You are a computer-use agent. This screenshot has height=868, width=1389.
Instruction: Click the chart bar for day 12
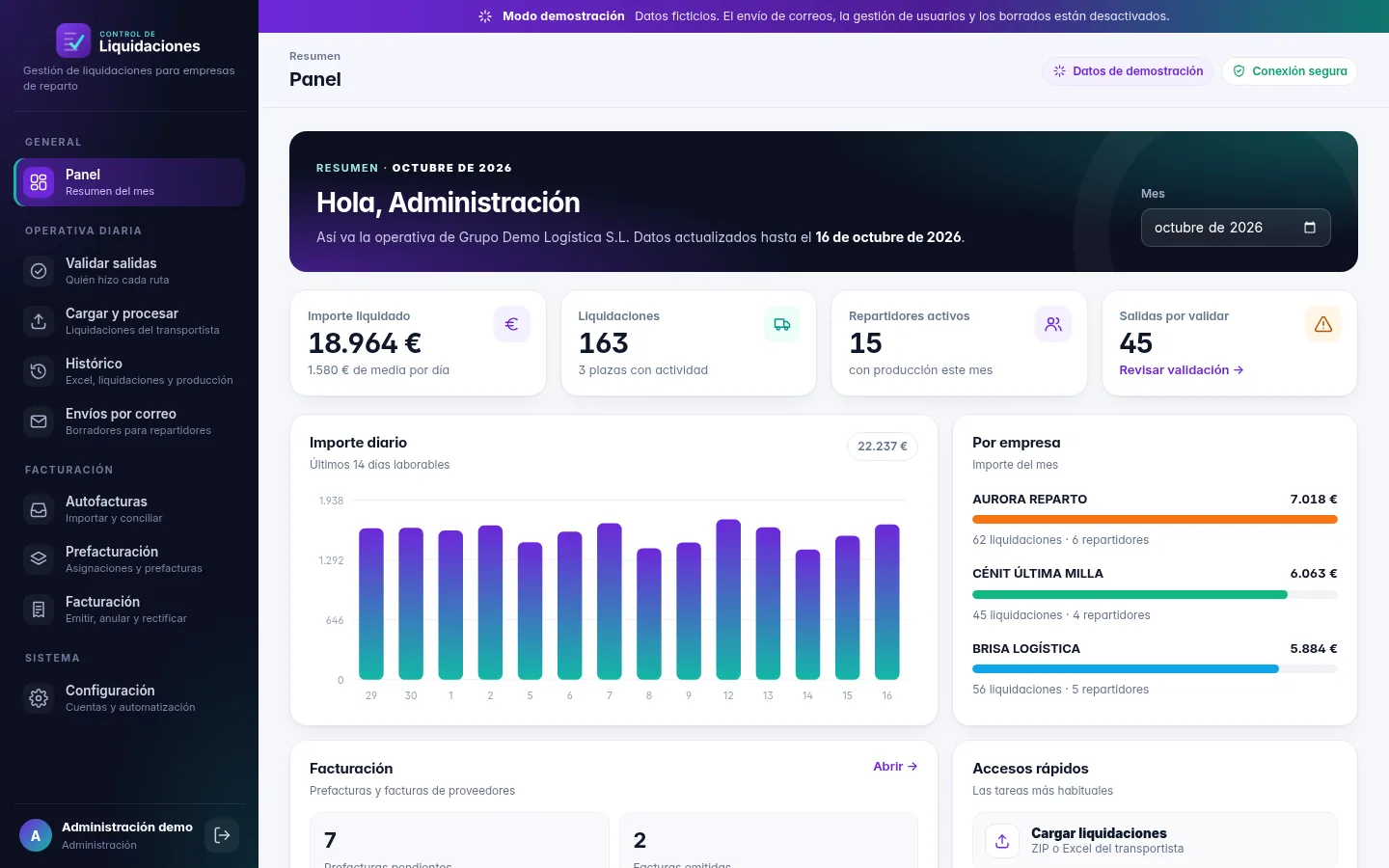tap(728, 599)
